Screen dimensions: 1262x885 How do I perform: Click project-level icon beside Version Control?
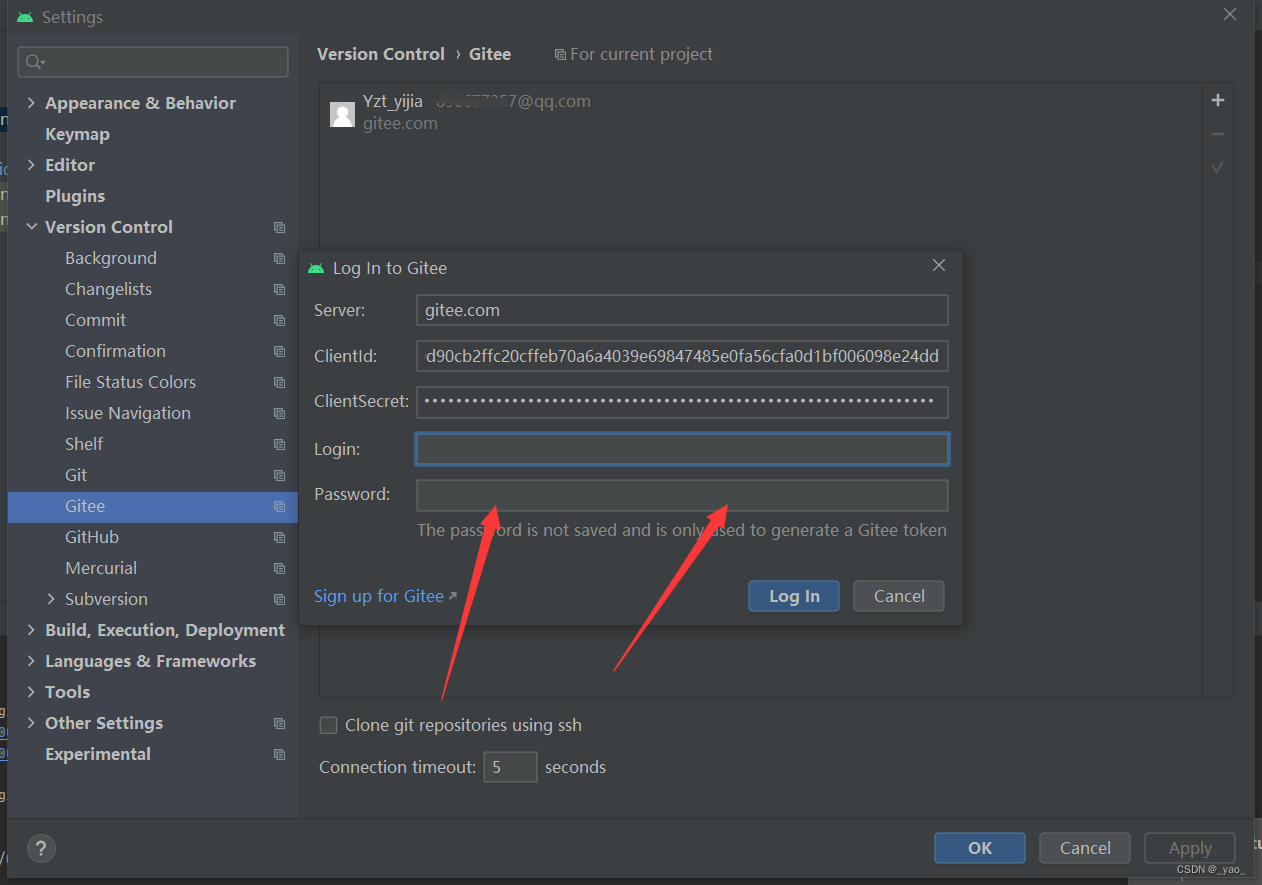279,227
